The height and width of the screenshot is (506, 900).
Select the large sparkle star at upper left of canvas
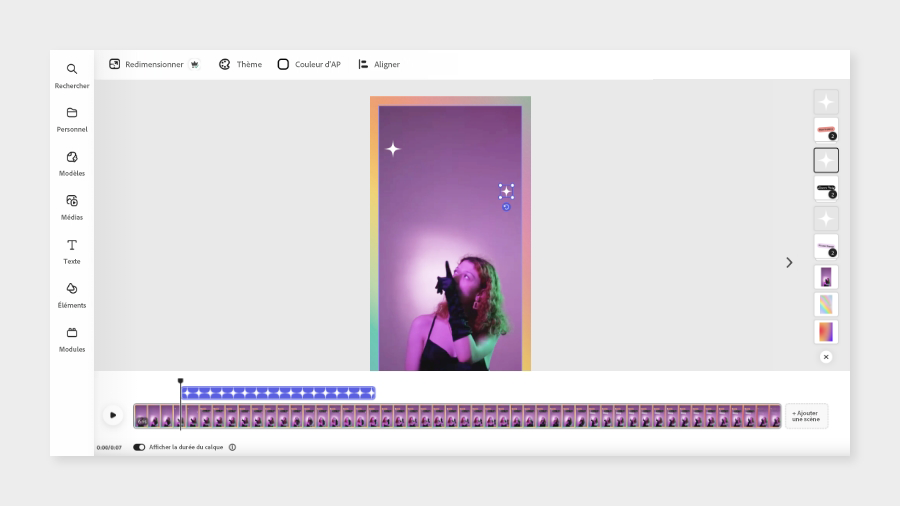[393, 149]
